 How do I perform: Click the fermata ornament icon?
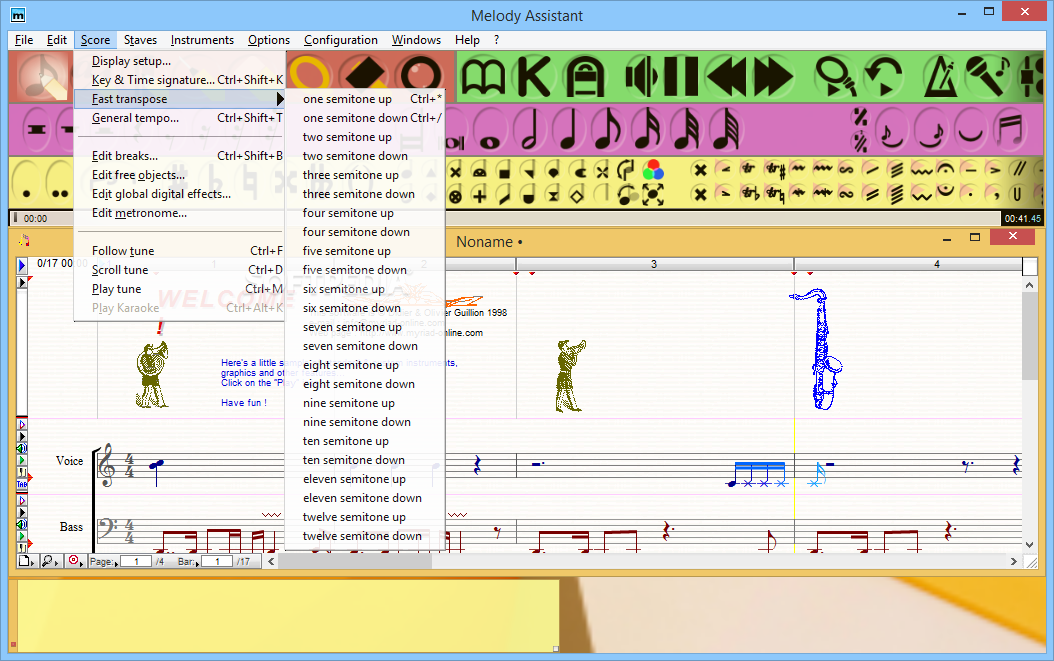(x=945, y=169)
